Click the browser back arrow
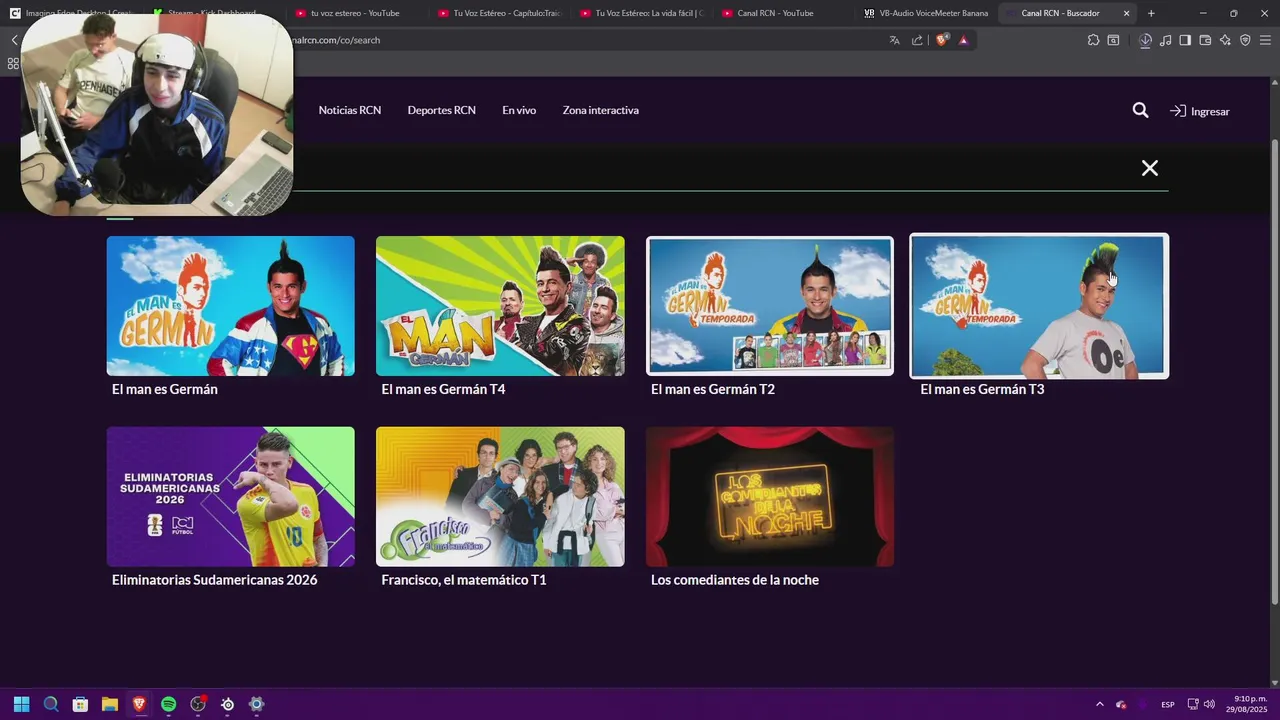This screenshot has height=720, width=1280. tap(14, 40)
